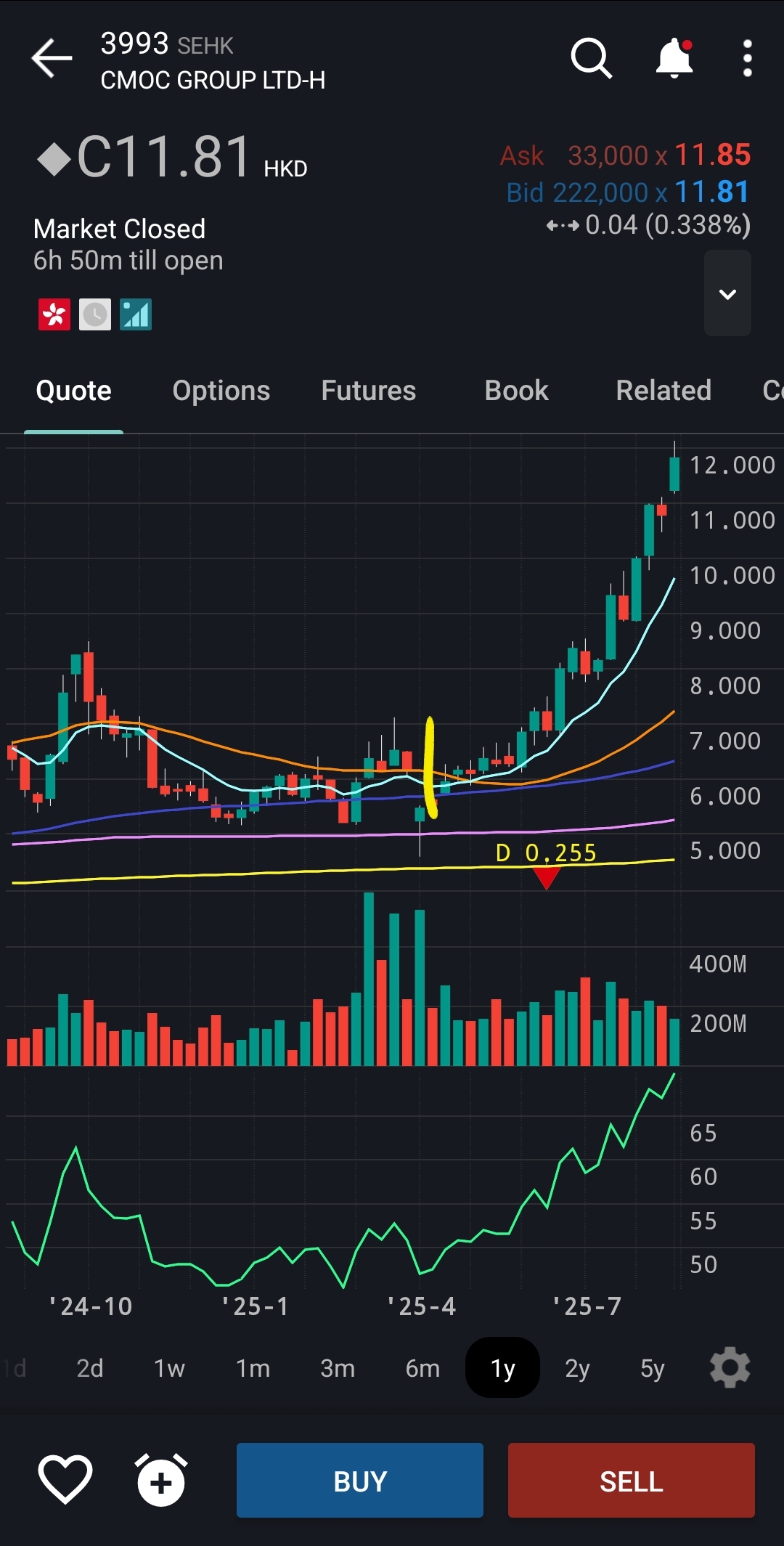Tap the blue BUY button

click(360, 1481)
